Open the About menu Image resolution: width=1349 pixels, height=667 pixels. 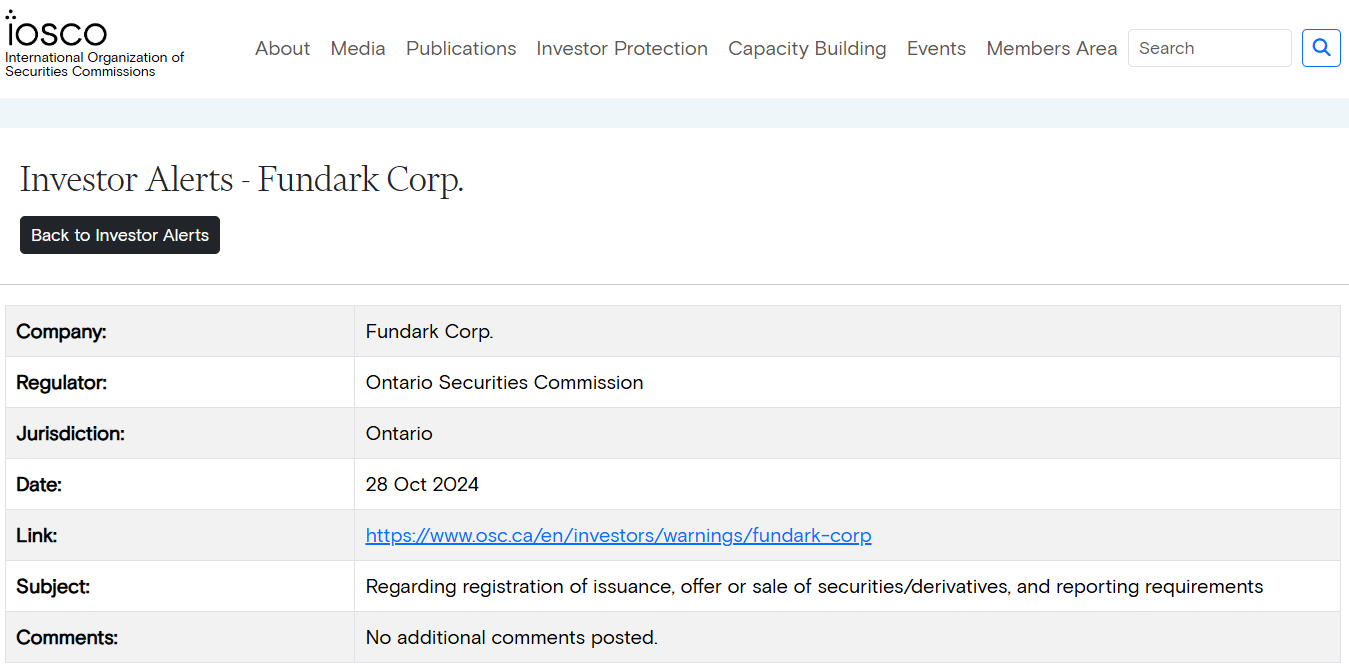click(x=282, y=48)
